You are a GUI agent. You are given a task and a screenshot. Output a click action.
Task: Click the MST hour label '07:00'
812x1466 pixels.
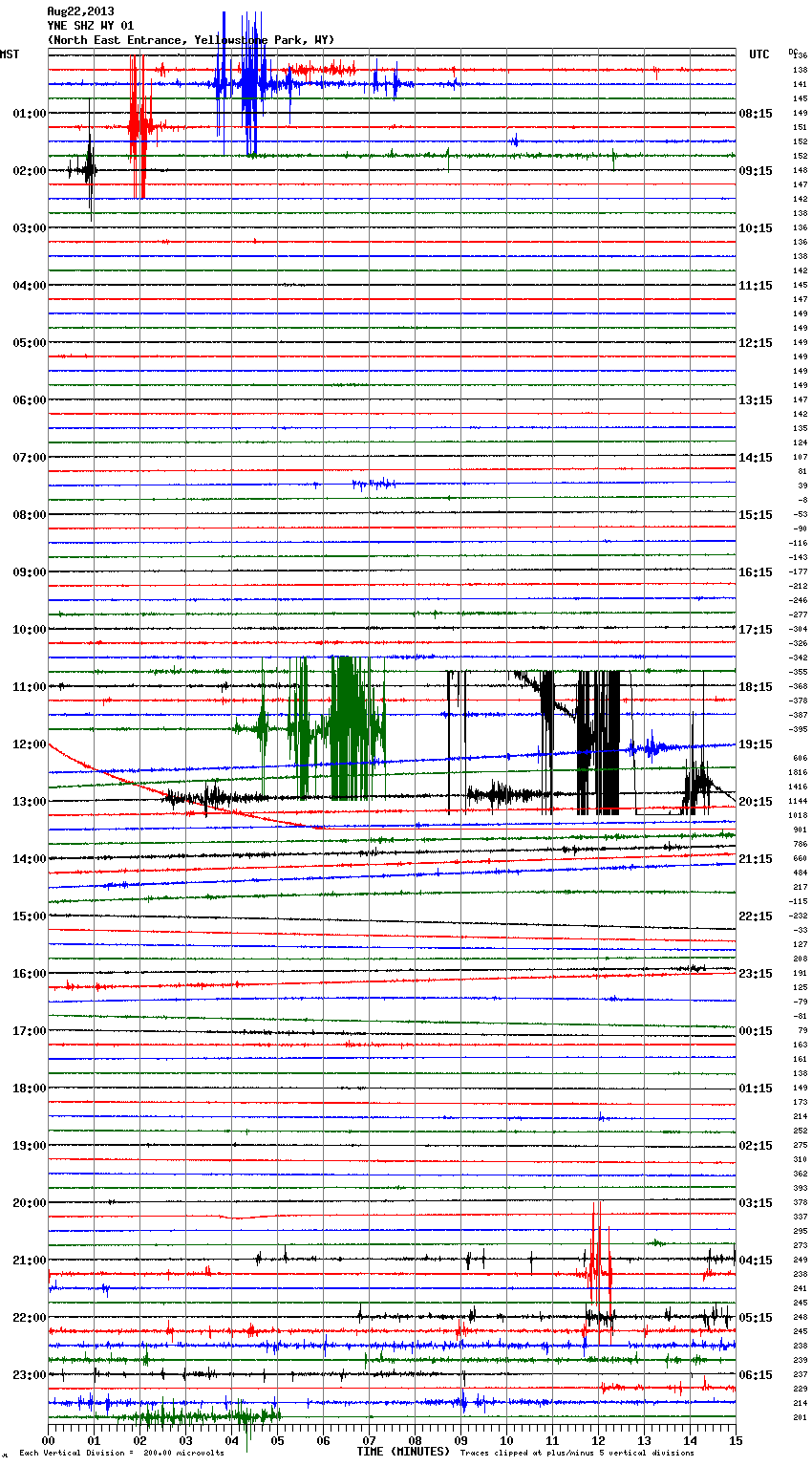(x=30, y=458)
